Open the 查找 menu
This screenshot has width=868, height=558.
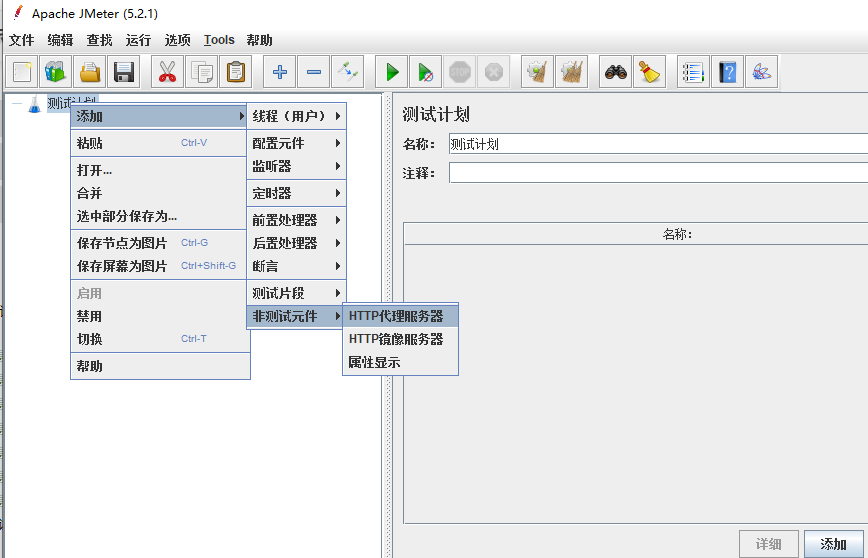100,40
